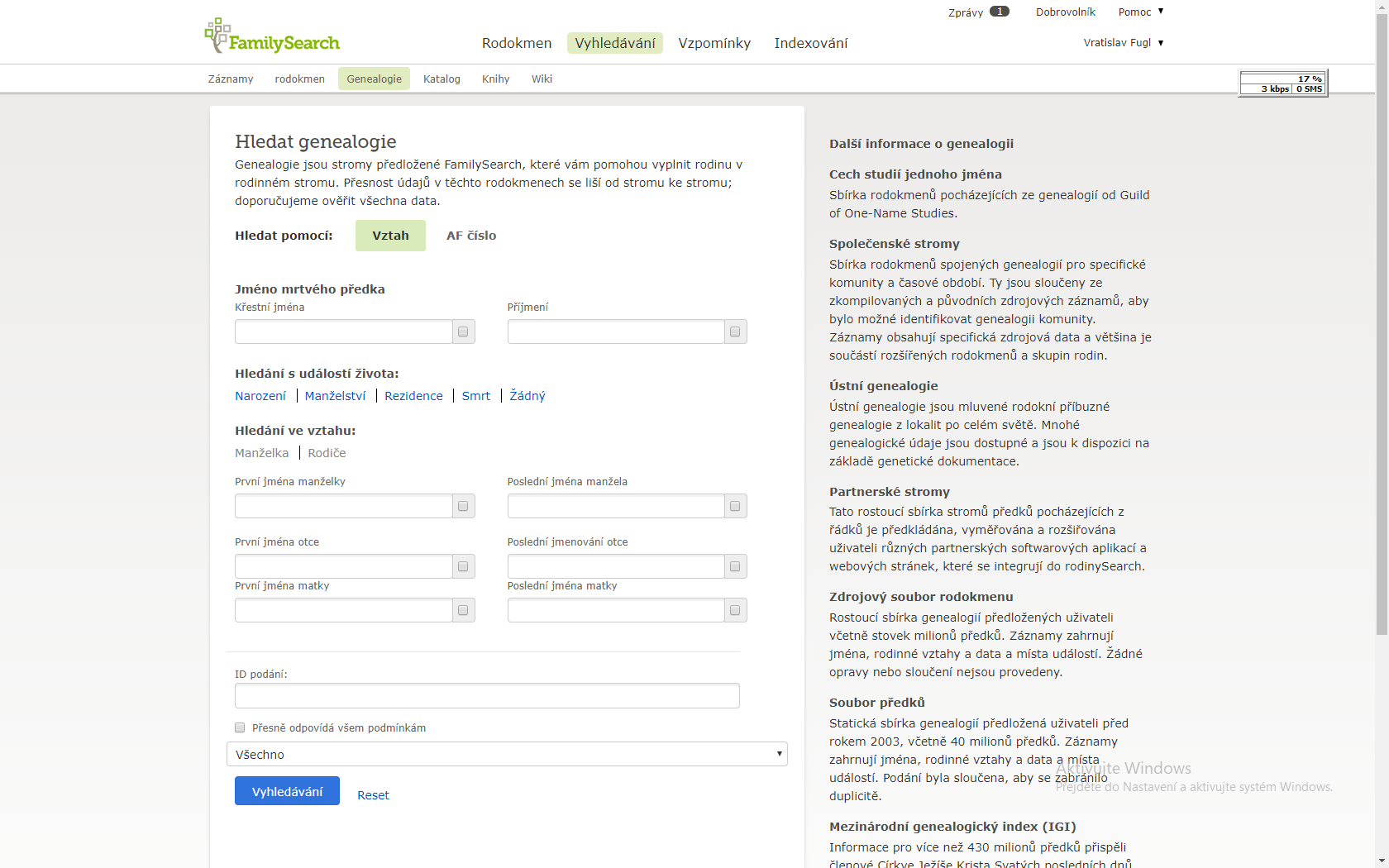
Task: Open the Rodokmen main menu
Action: [517, 43]
